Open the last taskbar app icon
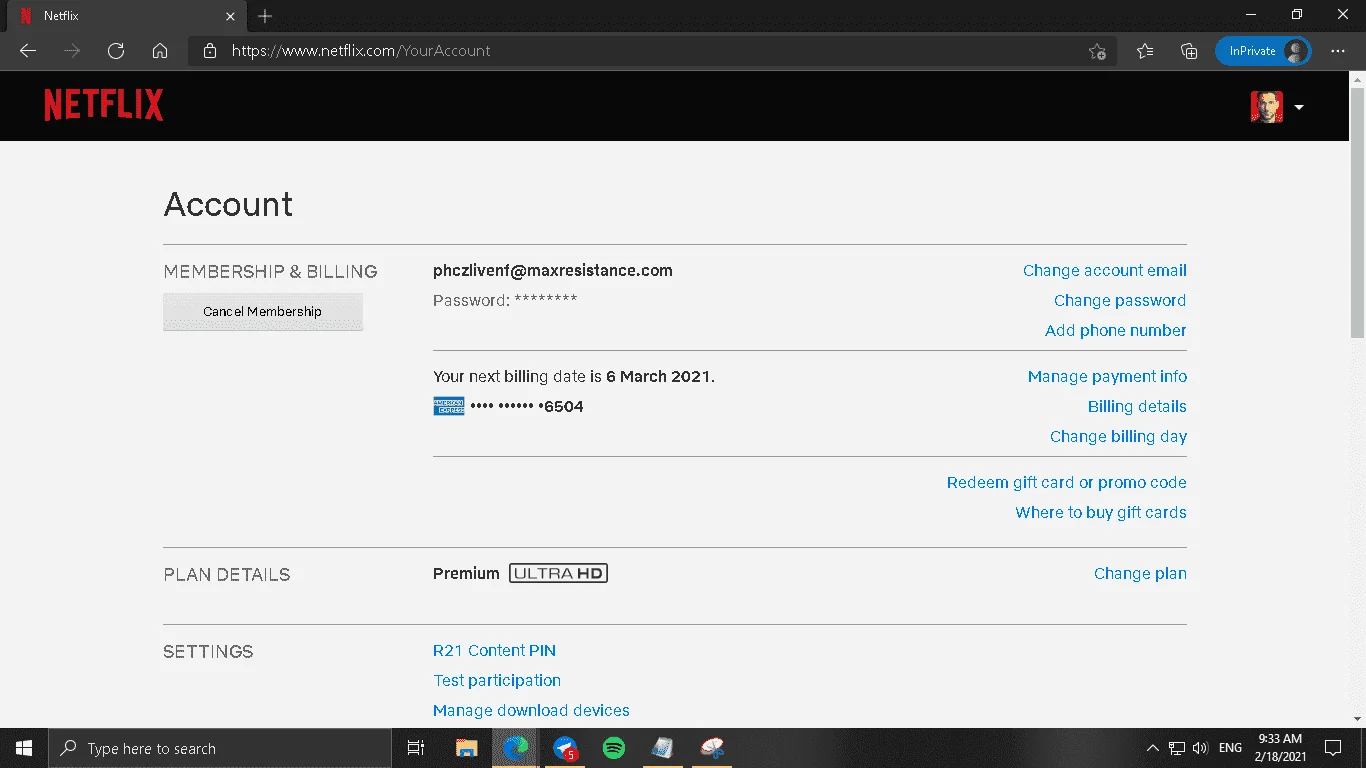Image resolution: width=1366 pixels, height=768 pixels. pos(712,748)
